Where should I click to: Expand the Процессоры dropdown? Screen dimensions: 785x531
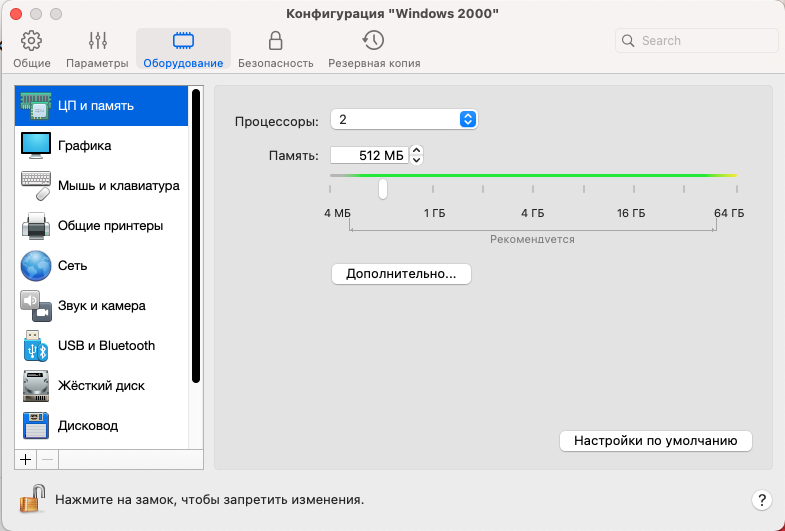click(x=467, y=120)
